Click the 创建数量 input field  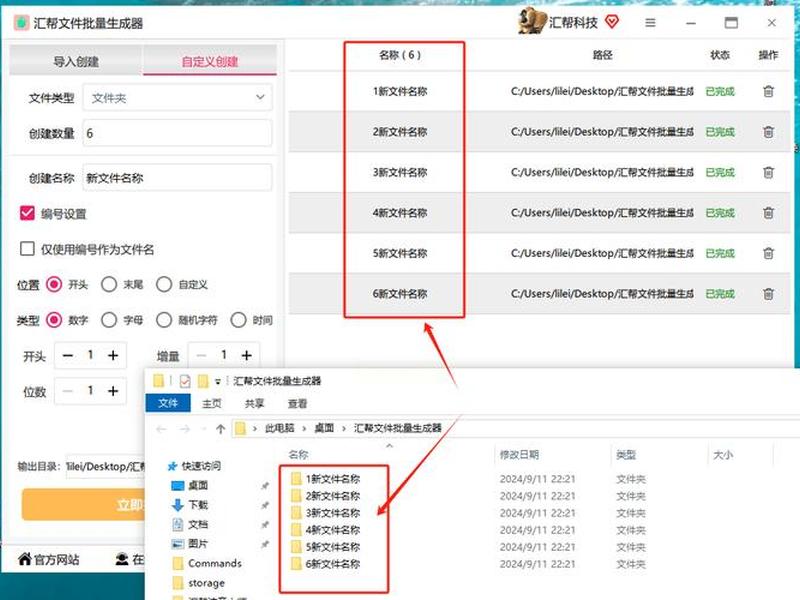(178, 133)
